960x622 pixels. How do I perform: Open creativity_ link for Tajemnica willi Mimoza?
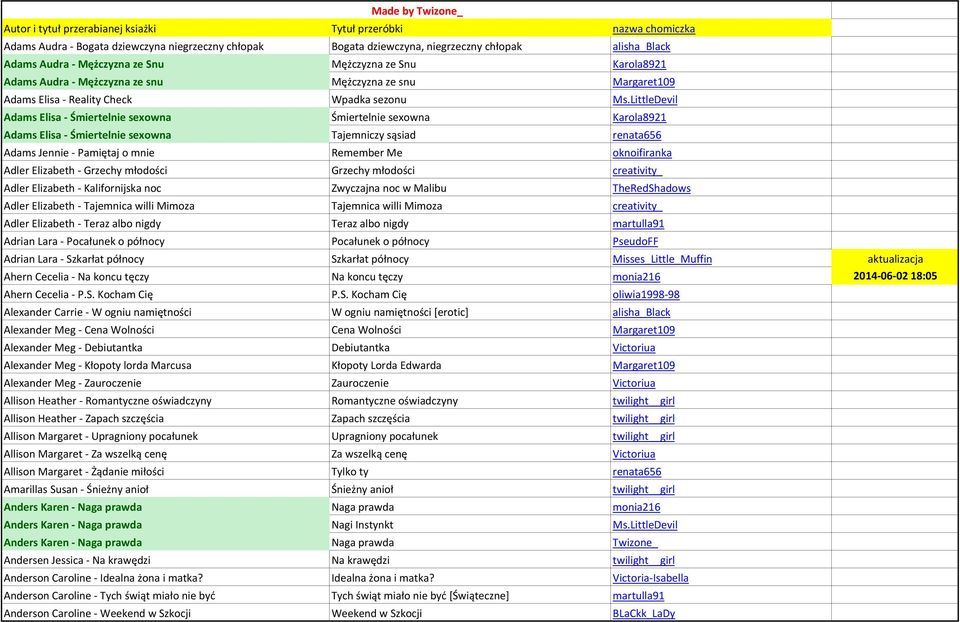(x=637, y=206)
